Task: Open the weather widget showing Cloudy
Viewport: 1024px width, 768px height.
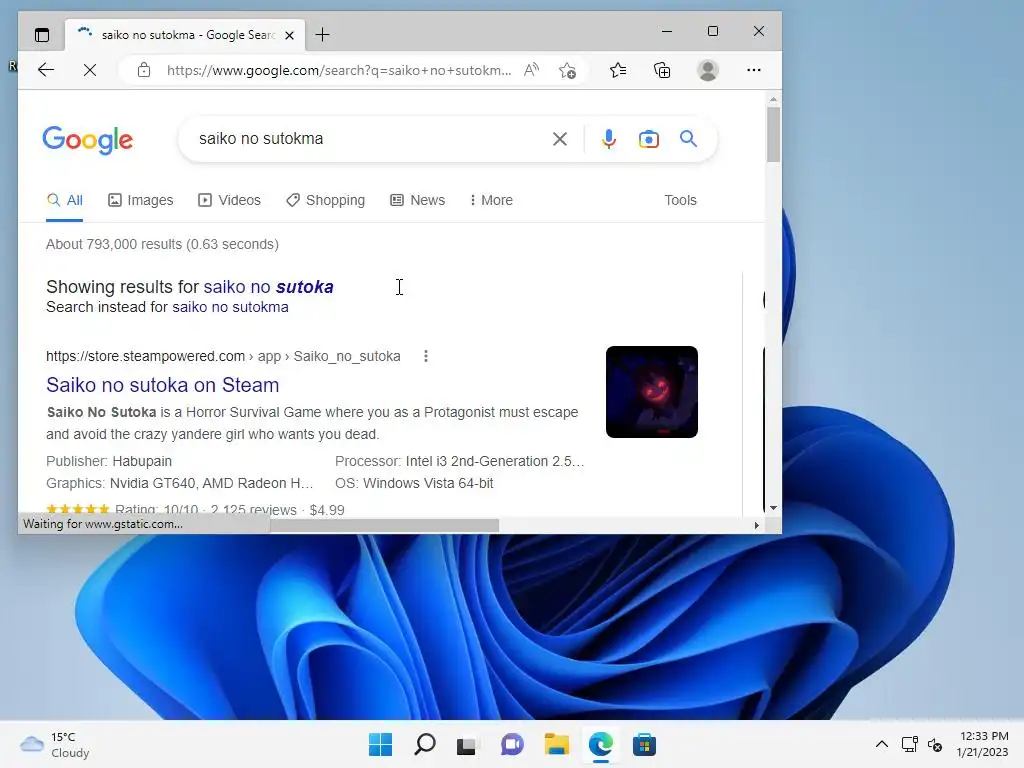Action: click(x=55, y=744)
